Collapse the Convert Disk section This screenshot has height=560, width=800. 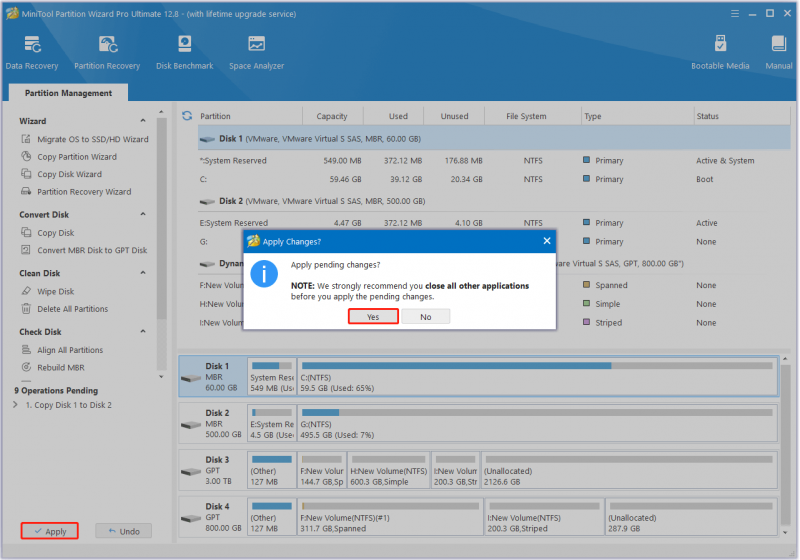[143, 214]
